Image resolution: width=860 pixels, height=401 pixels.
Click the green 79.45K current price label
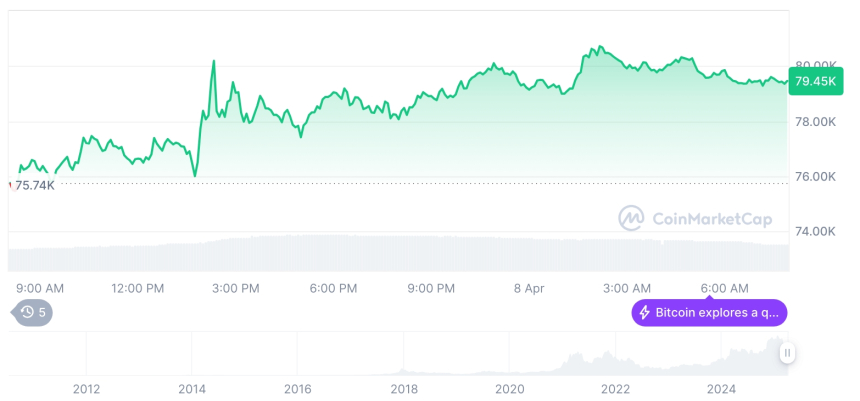tap(815, 82)
